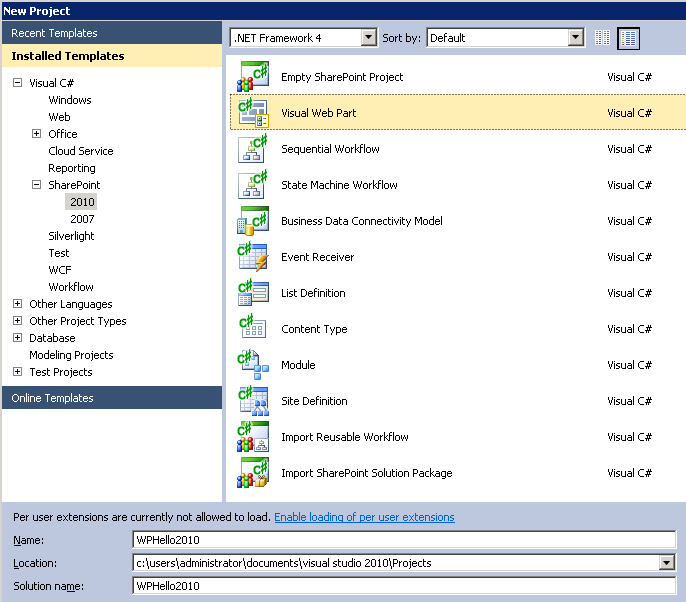Screen dimensions: 686x602
Task: Select Import Reusable Workflow template name
Action: [345, 437]
